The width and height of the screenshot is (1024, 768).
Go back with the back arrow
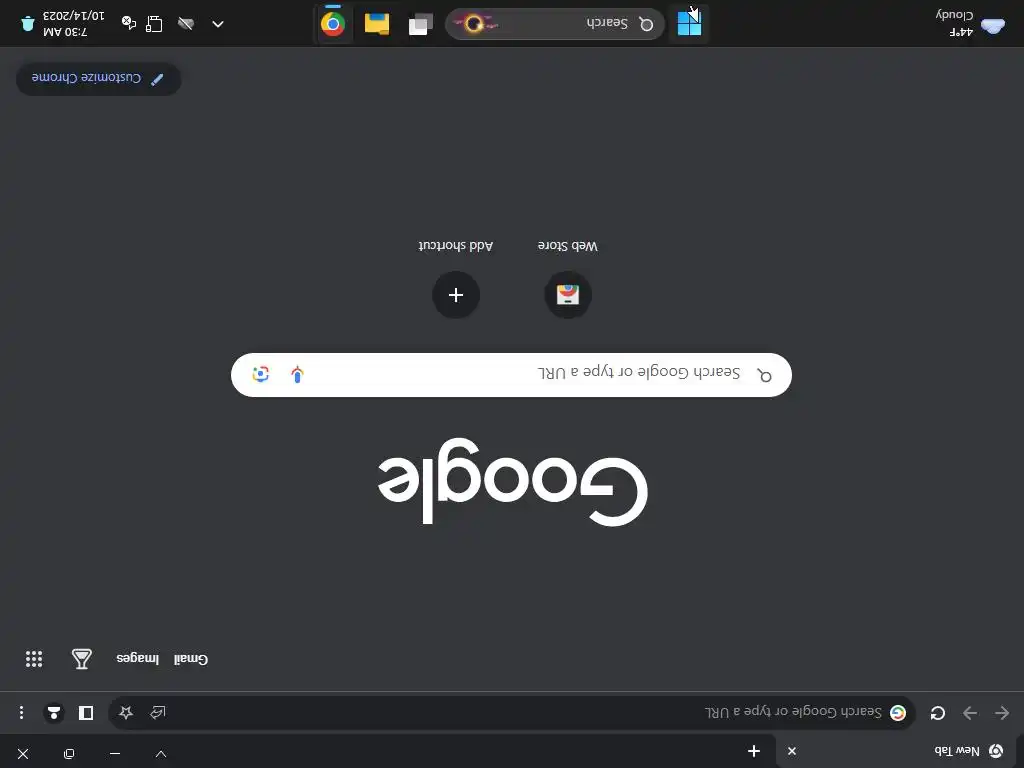1002,712
